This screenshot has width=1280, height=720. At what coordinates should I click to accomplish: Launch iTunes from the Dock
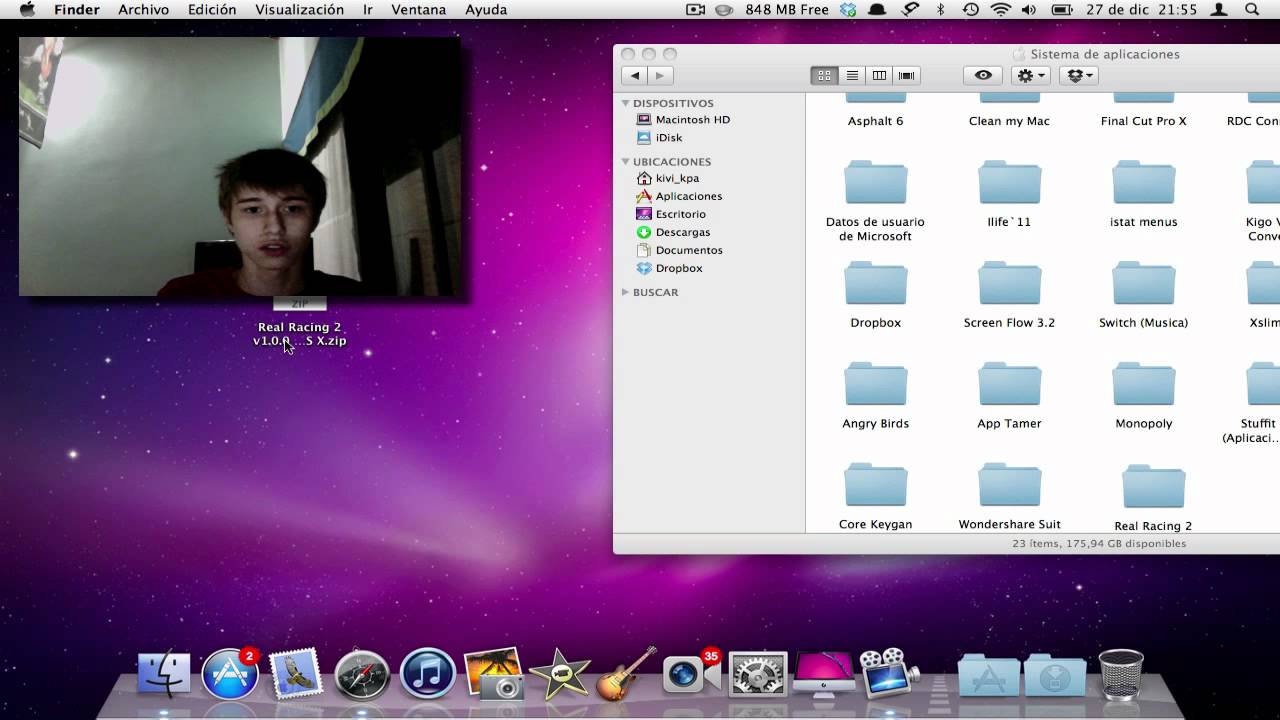click(x=428, y=673)
